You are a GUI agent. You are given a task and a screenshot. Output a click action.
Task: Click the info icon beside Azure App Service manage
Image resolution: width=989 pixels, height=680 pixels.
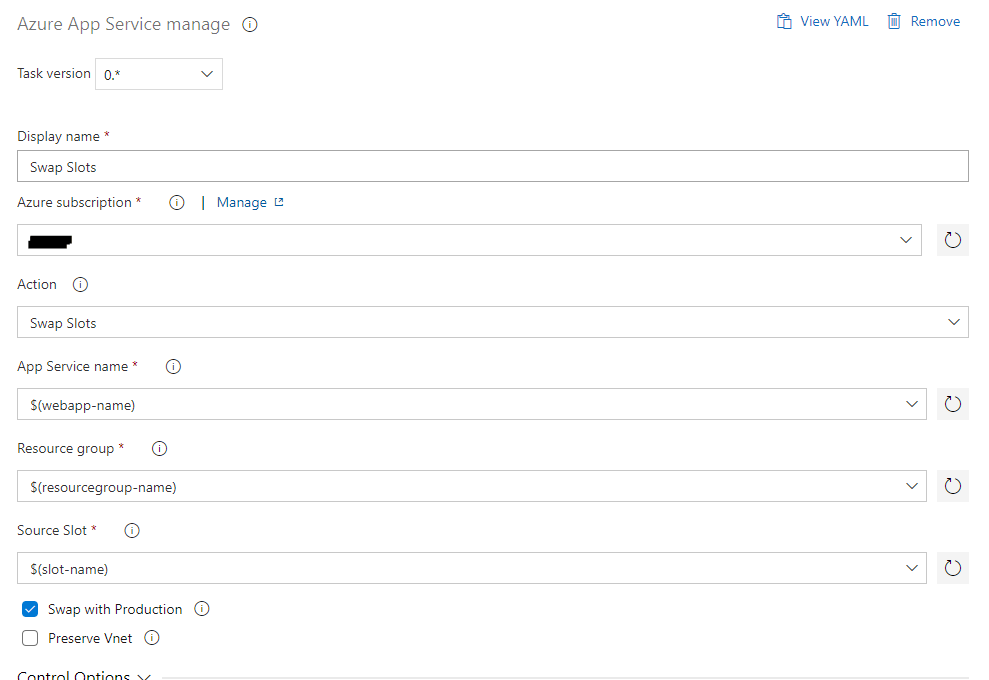[x=250, y=25]
